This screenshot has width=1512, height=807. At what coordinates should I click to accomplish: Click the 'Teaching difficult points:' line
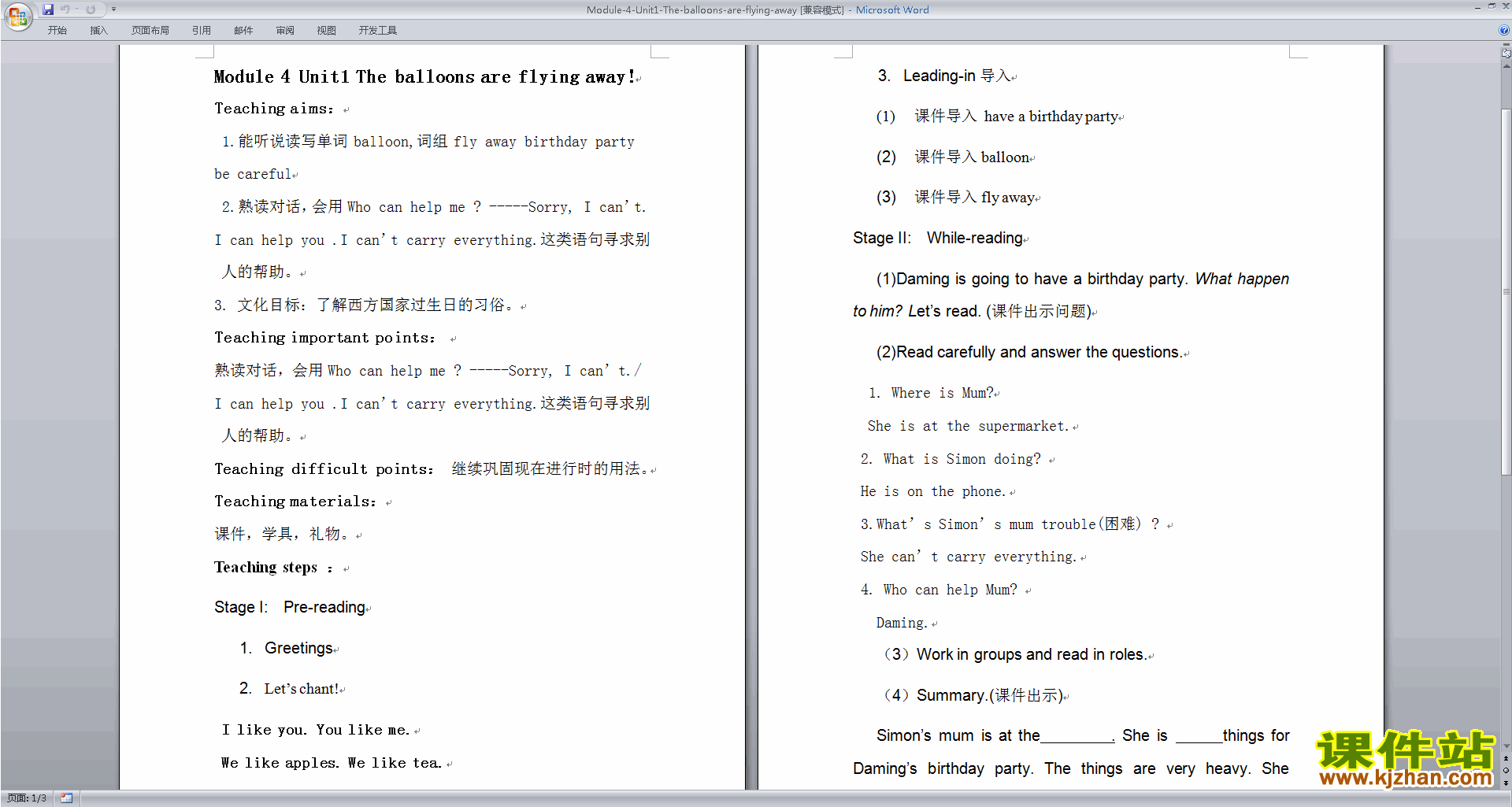coord(432,469)
